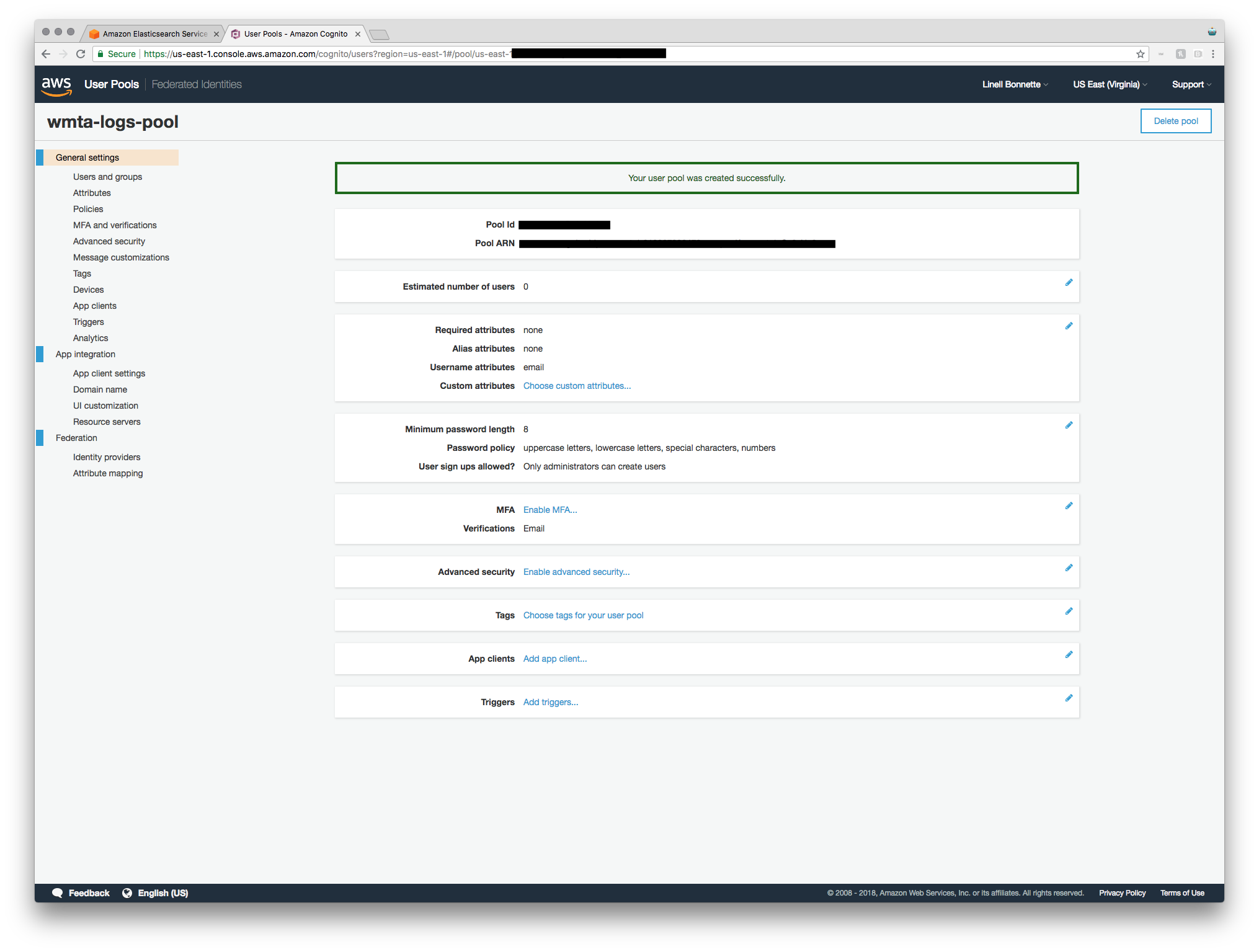Expand the Support menu

coord(1191,84)
